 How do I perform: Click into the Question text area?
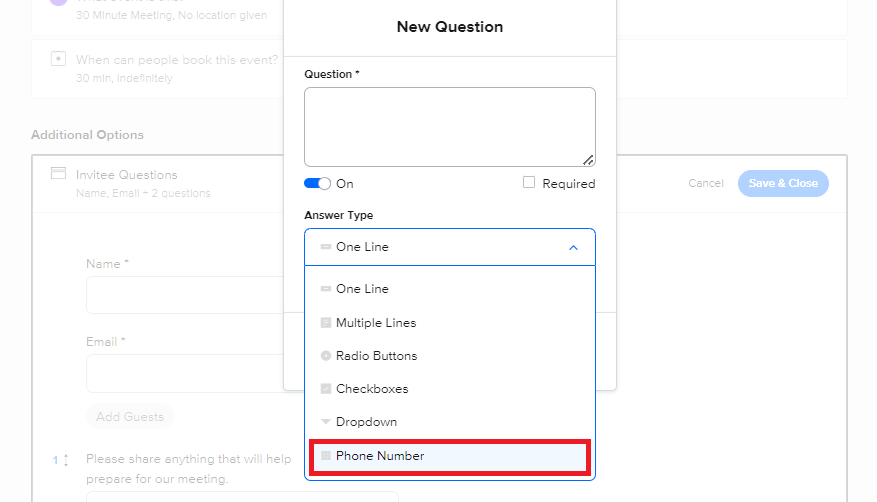tap(450, 127)
